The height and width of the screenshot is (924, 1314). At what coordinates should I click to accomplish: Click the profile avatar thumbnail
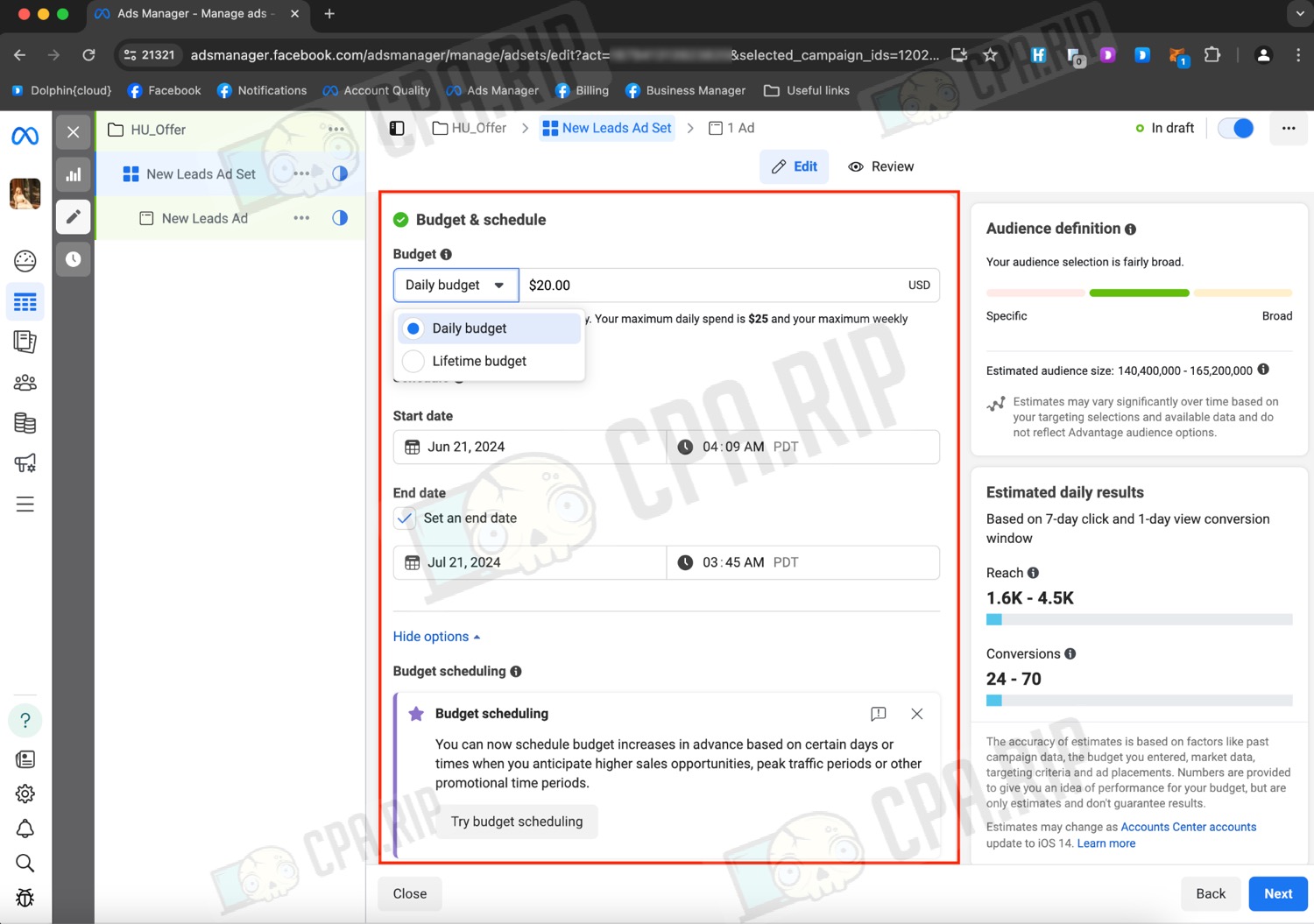coord(25,194)
